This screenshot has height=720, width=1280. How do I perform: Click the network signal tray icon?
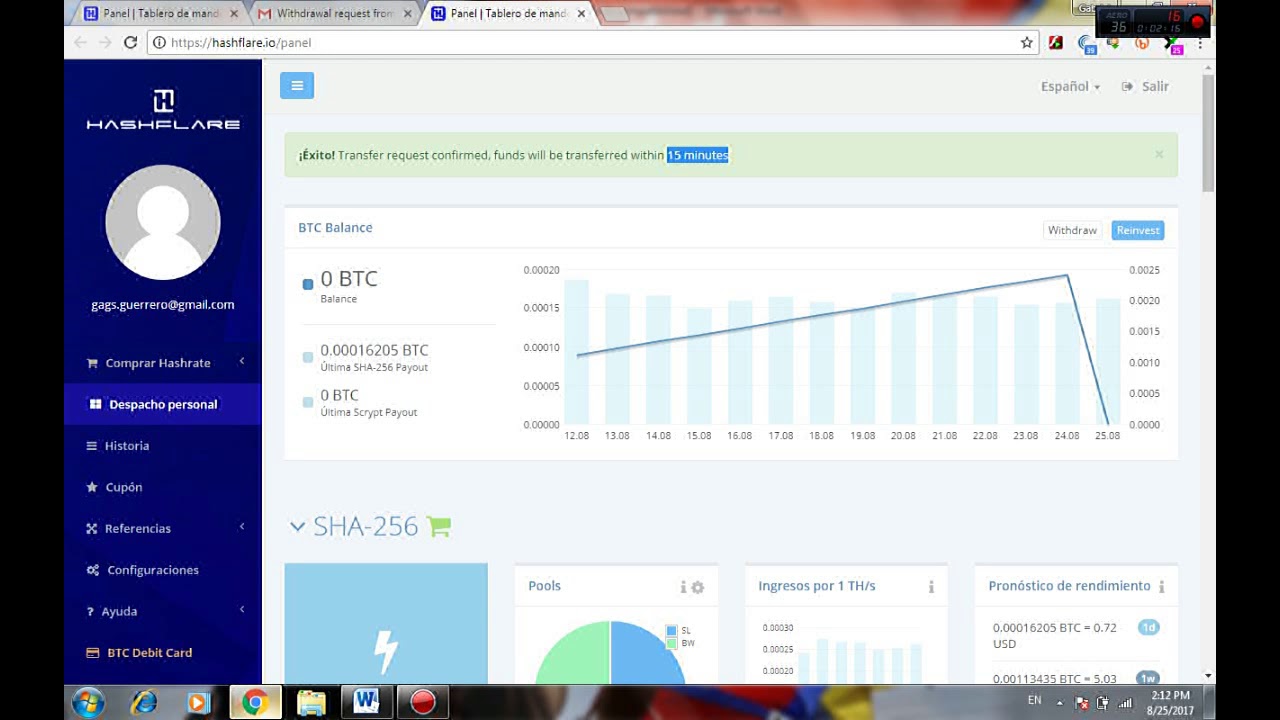[1125, 702]
